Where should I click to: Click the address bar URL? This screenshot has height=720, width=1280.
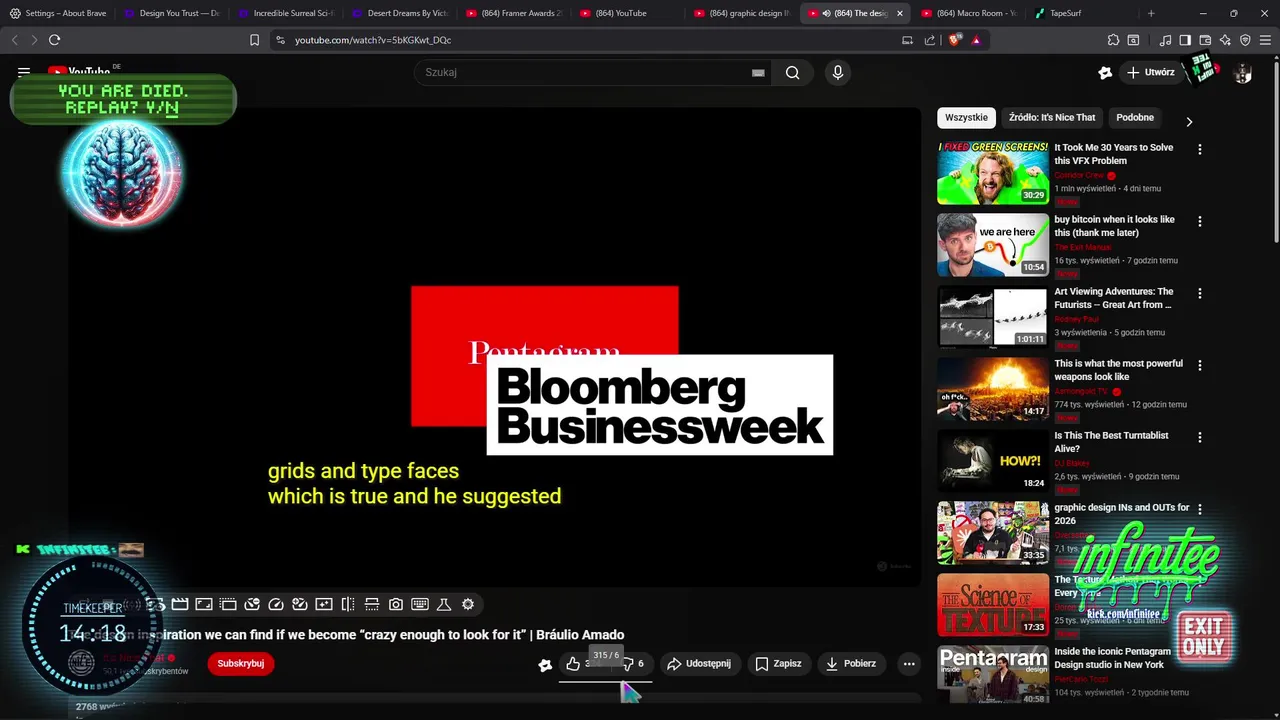[x=373, y=40]
